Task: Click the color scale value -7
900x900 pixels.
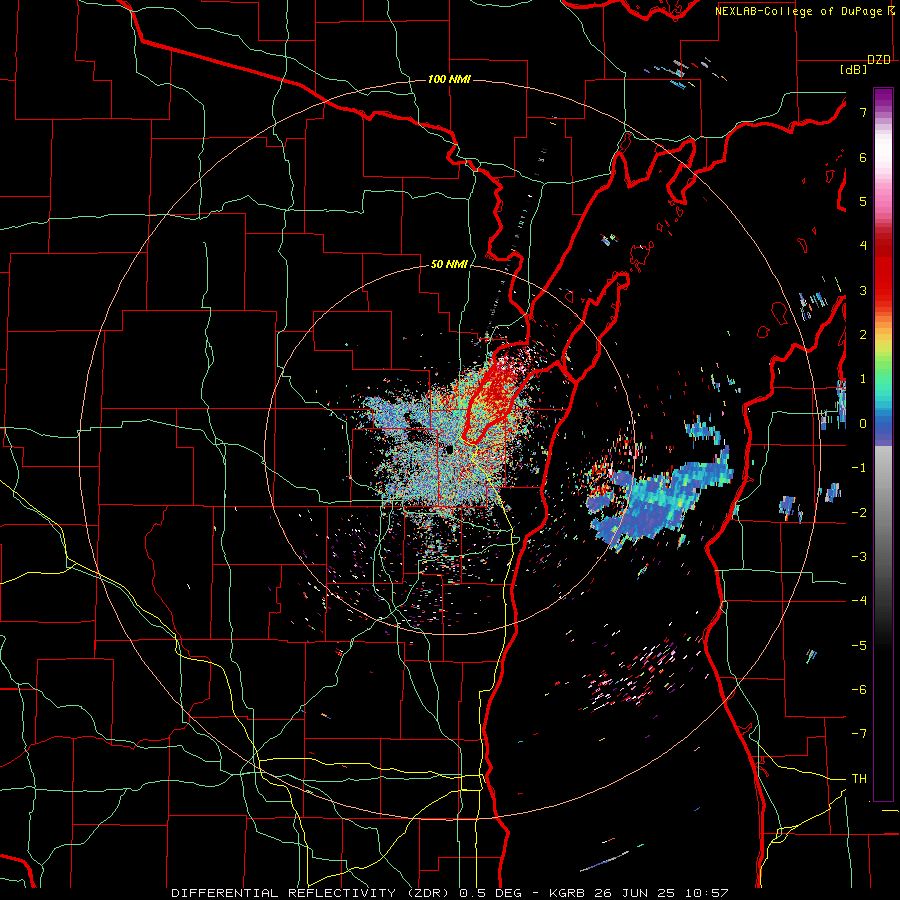Action: coord(859,734)
